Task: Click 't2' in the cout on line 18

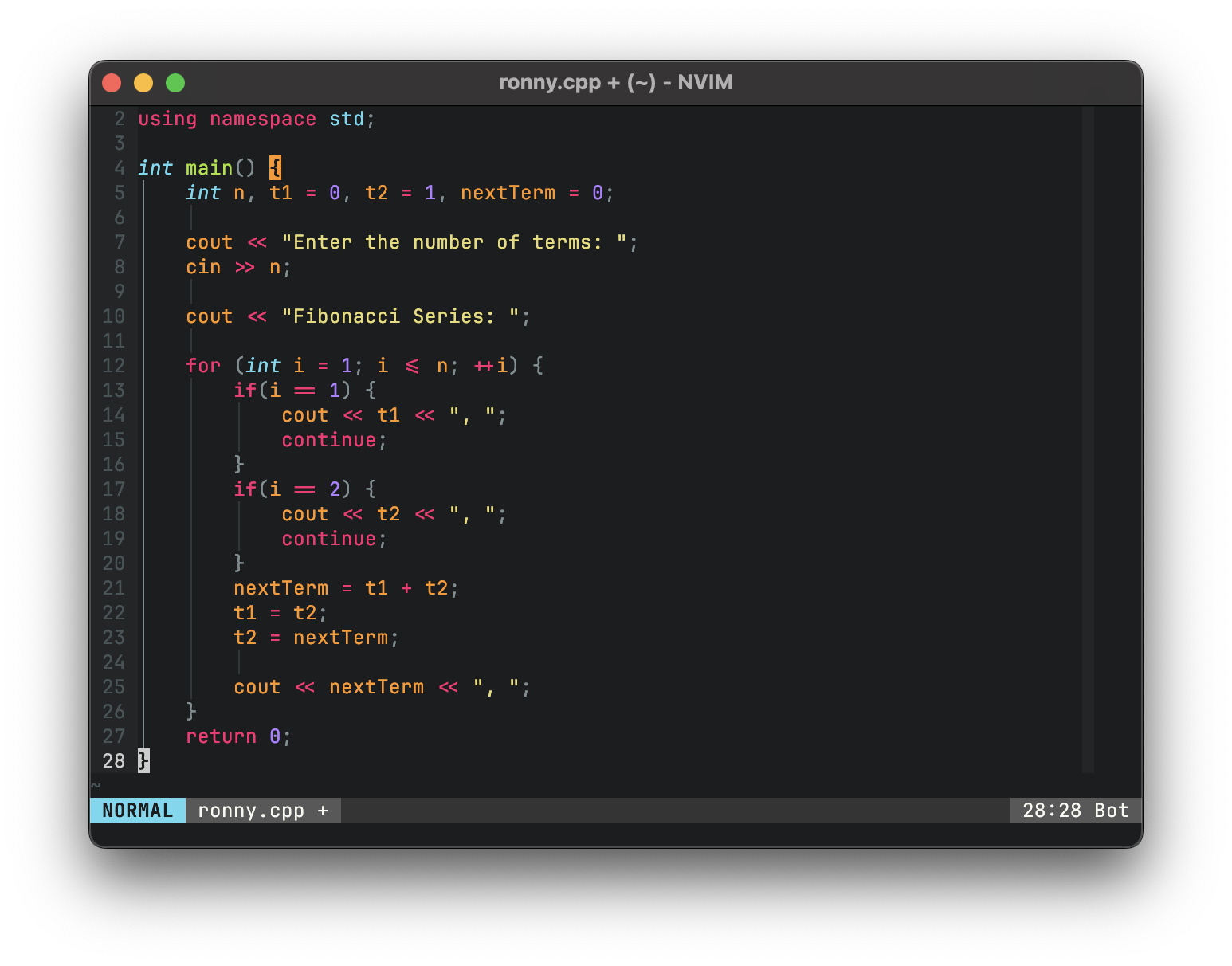Action: point(388,514)
